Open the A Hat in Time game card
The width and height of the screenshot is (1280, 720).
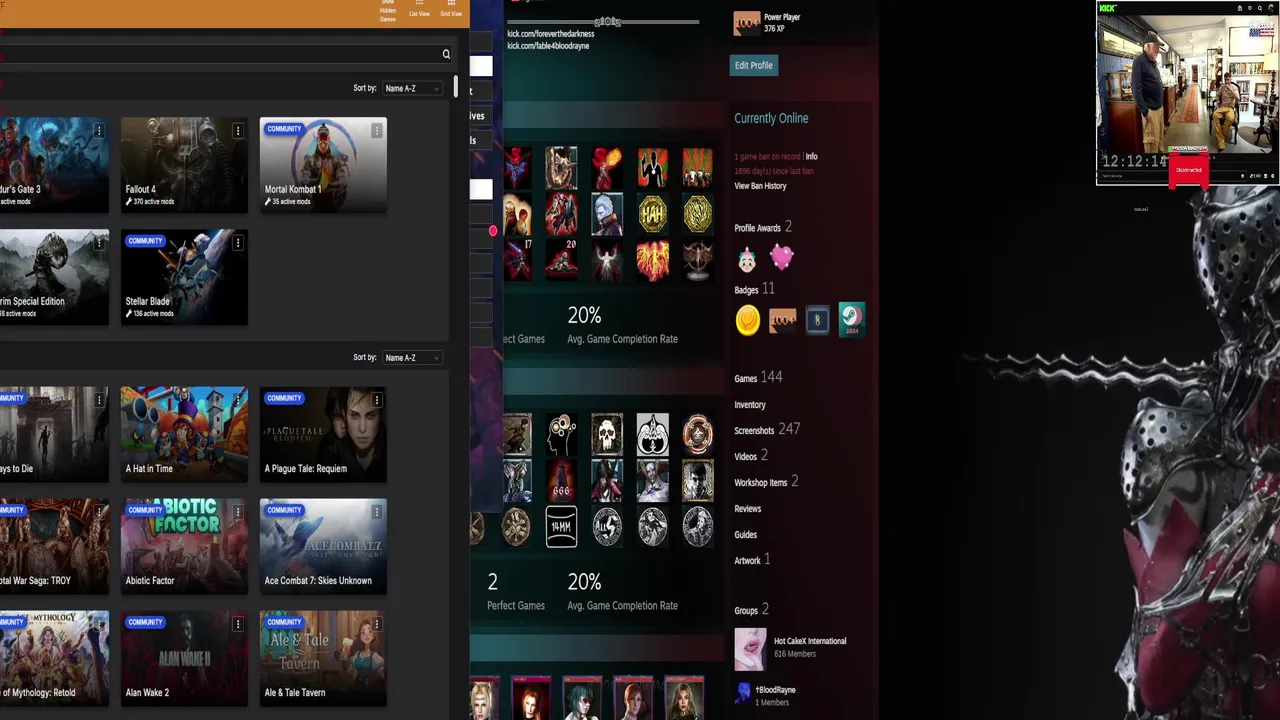[184, 434]
